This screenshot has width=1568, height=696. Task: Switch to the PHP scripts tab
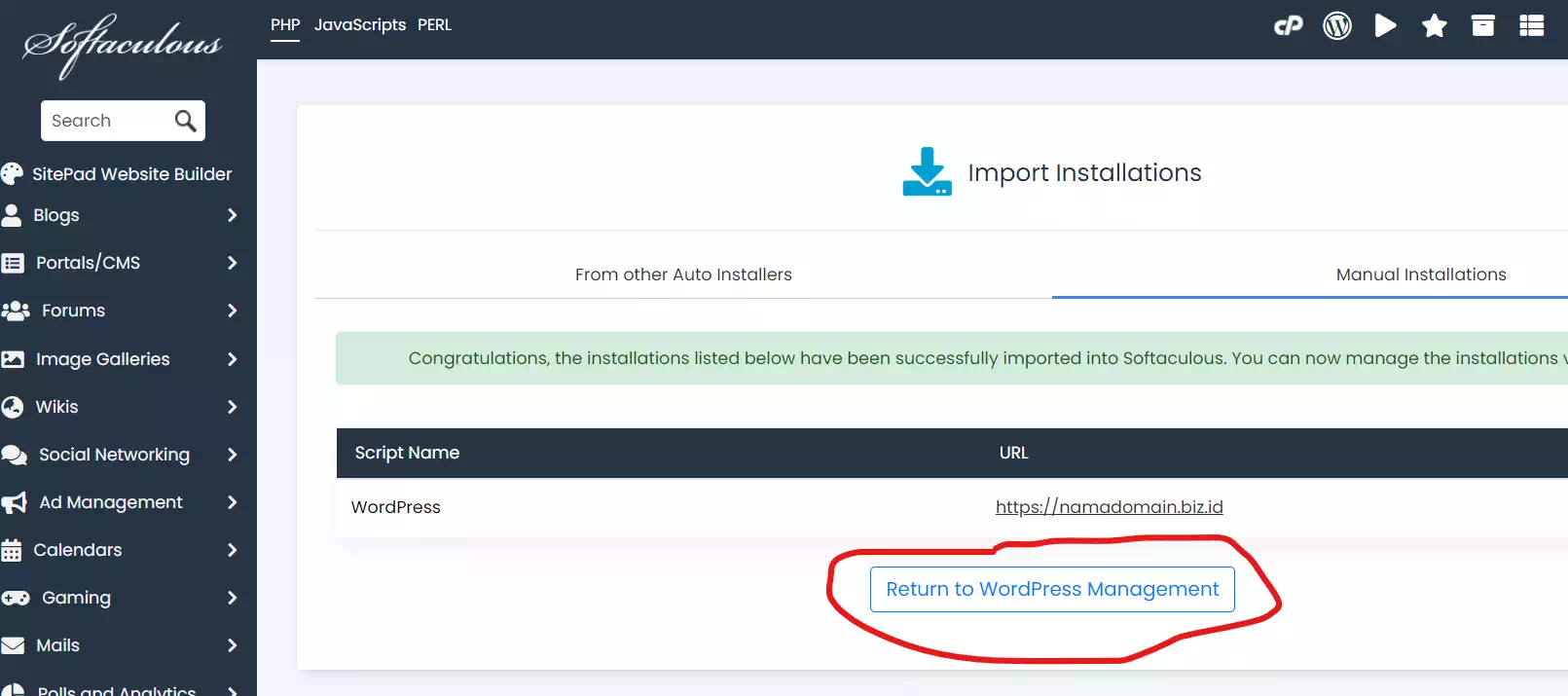285,25
